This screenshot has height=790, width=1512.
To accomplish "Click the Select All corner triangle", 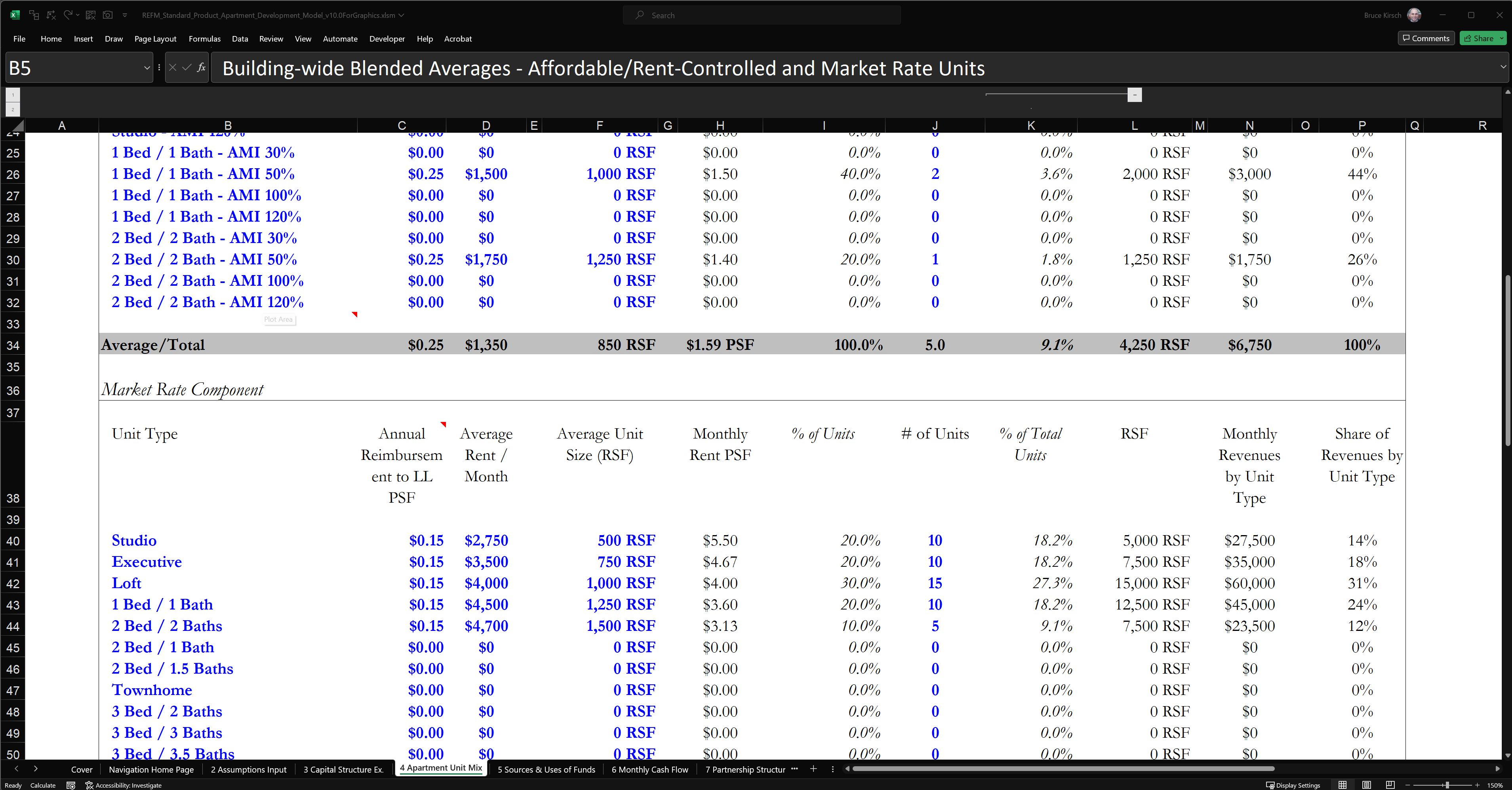I will 17,125.
